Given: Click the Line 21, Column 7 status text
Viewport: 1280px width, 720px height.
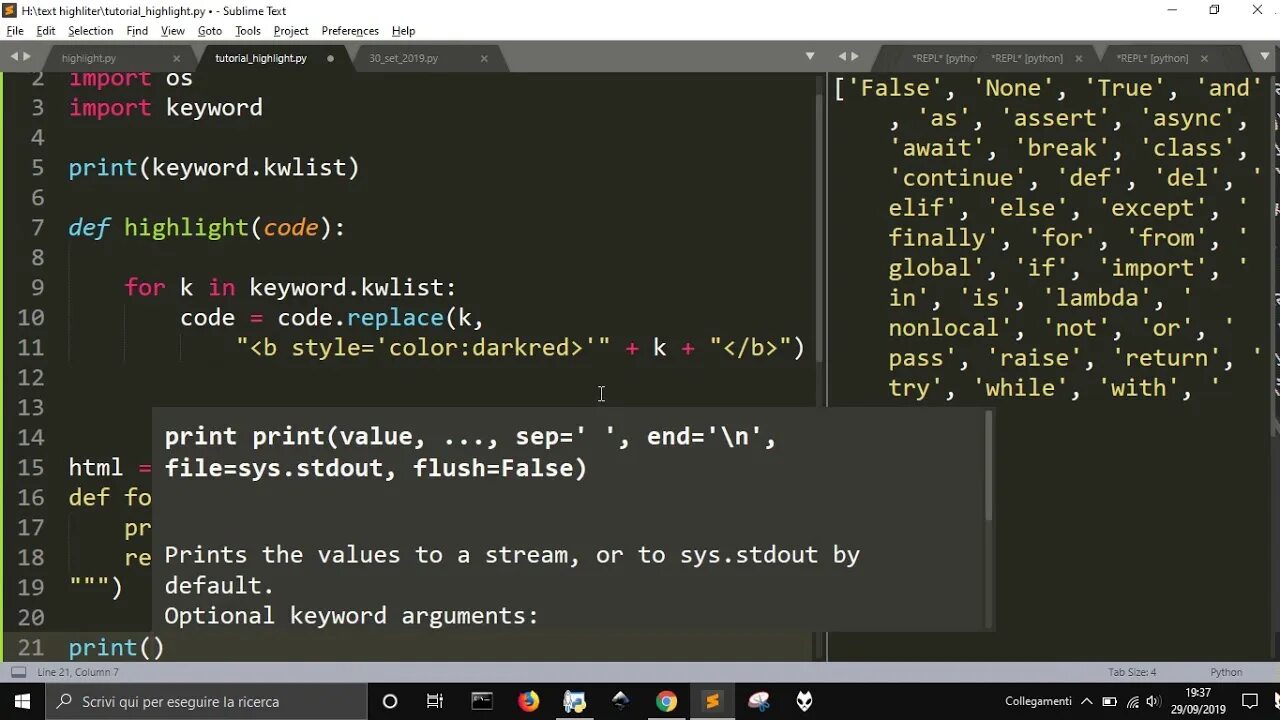Looking at the screenshot, I should [x=78, y=672].
